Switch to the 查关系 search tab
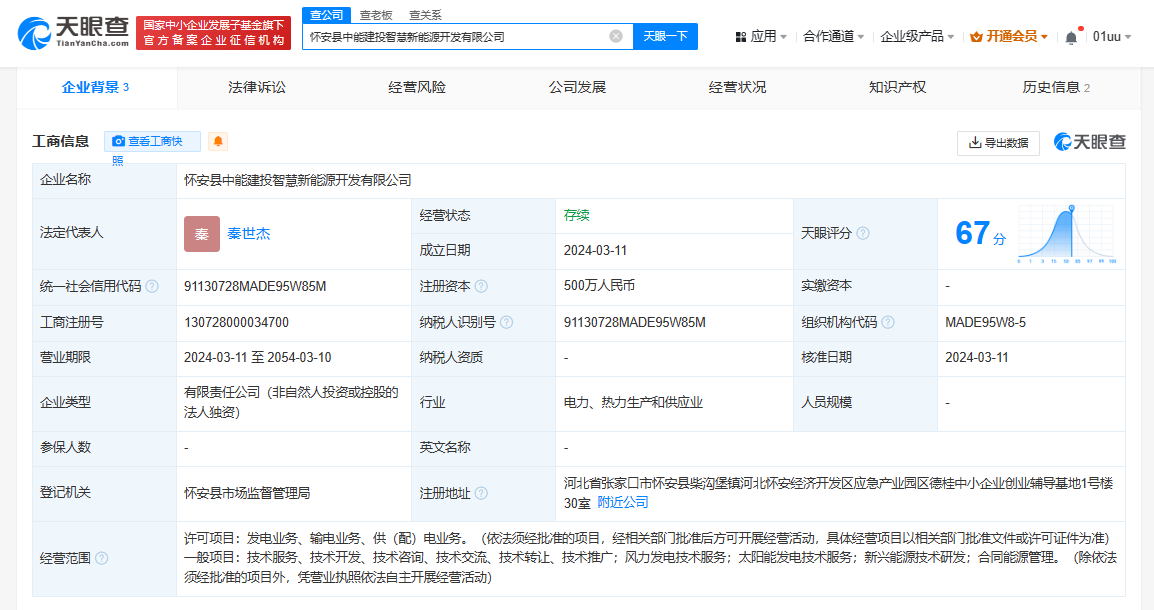 coord(425,15)
